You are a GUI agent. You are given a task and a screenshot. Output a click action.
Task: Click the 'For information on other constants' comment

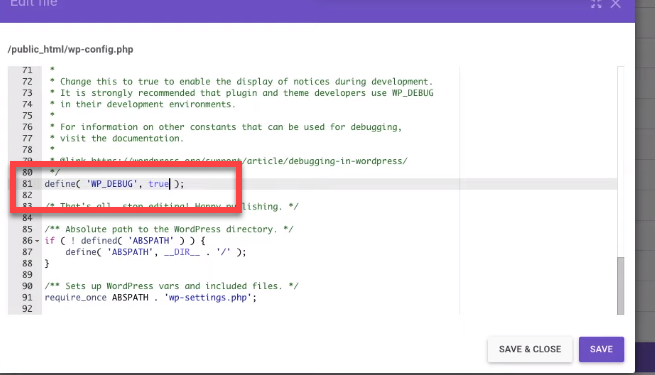pos(226,127)
